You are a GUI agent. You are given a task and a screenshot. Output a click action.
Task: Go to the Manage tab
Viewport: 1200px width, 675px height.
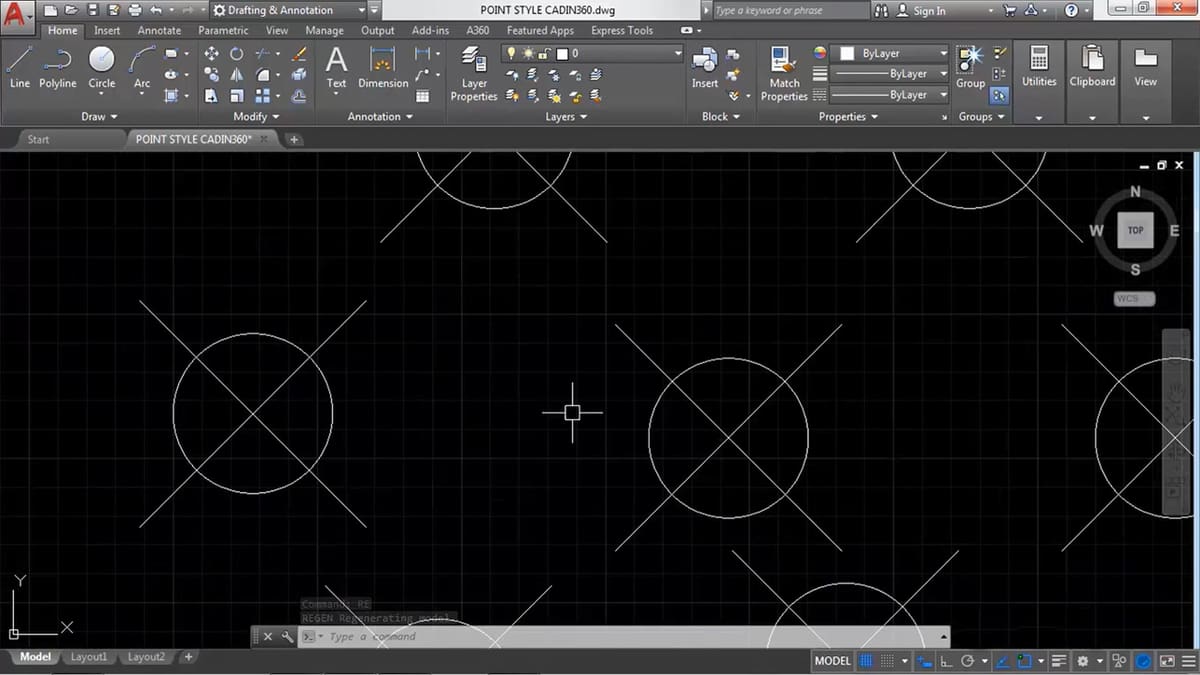[324, 31]
